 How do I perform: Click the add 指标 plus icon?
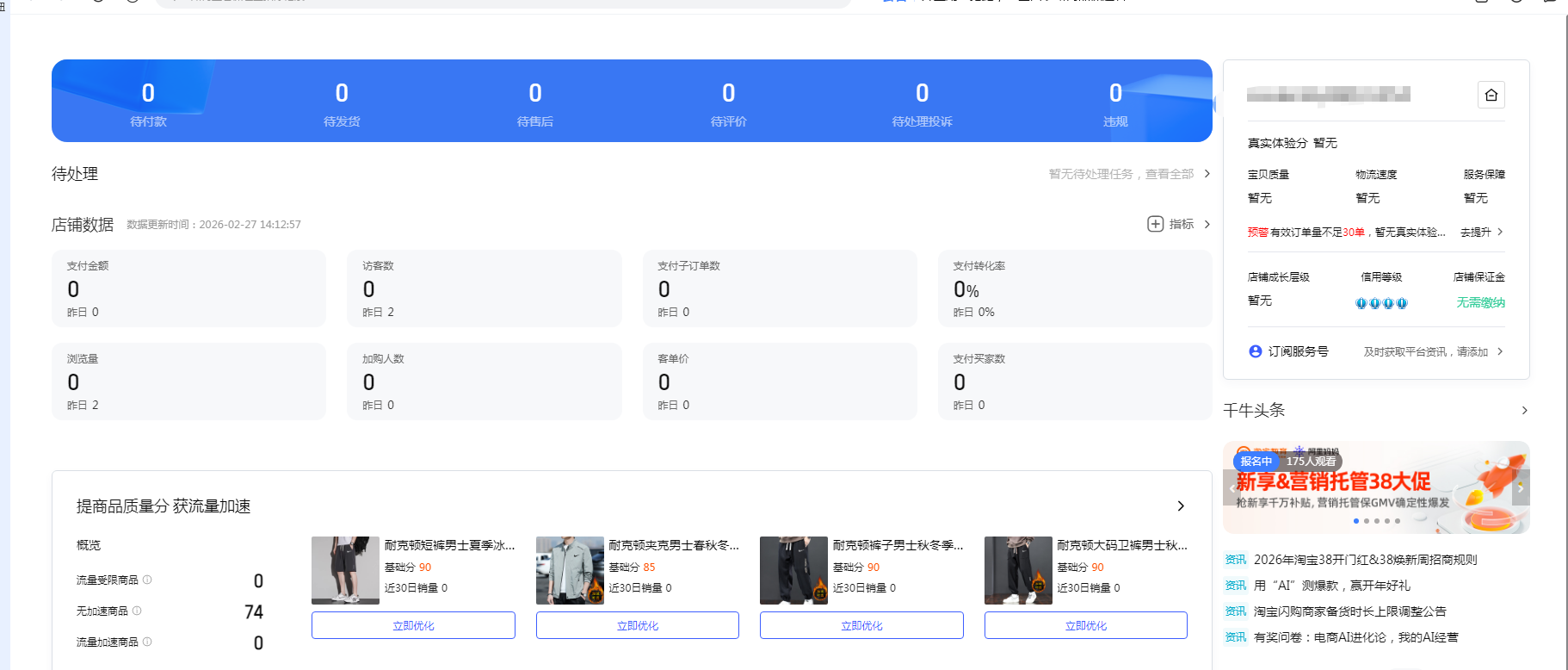1155,224
